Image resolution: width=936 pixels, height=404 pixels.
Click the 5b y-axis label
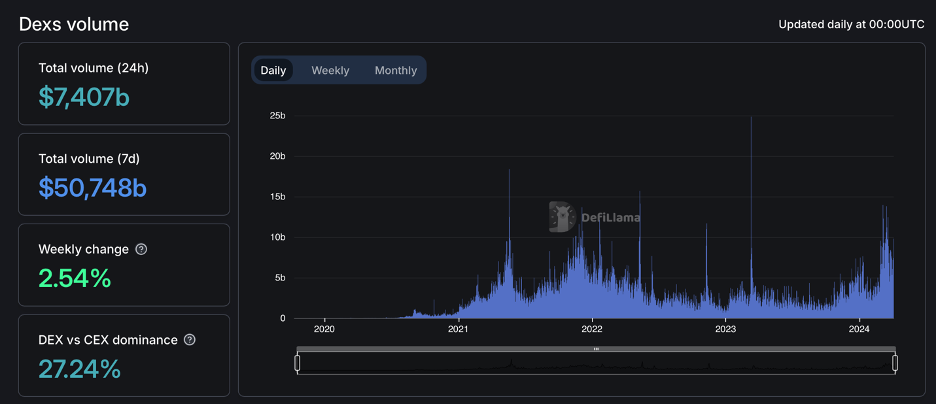click(x=279, y=278)
